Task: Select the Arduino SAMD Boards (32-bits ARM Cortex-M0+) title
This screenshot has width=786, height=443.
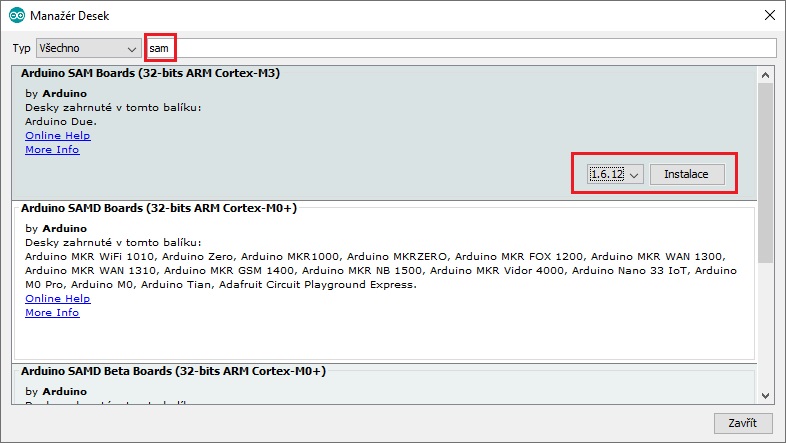Action: pos(159,208)
